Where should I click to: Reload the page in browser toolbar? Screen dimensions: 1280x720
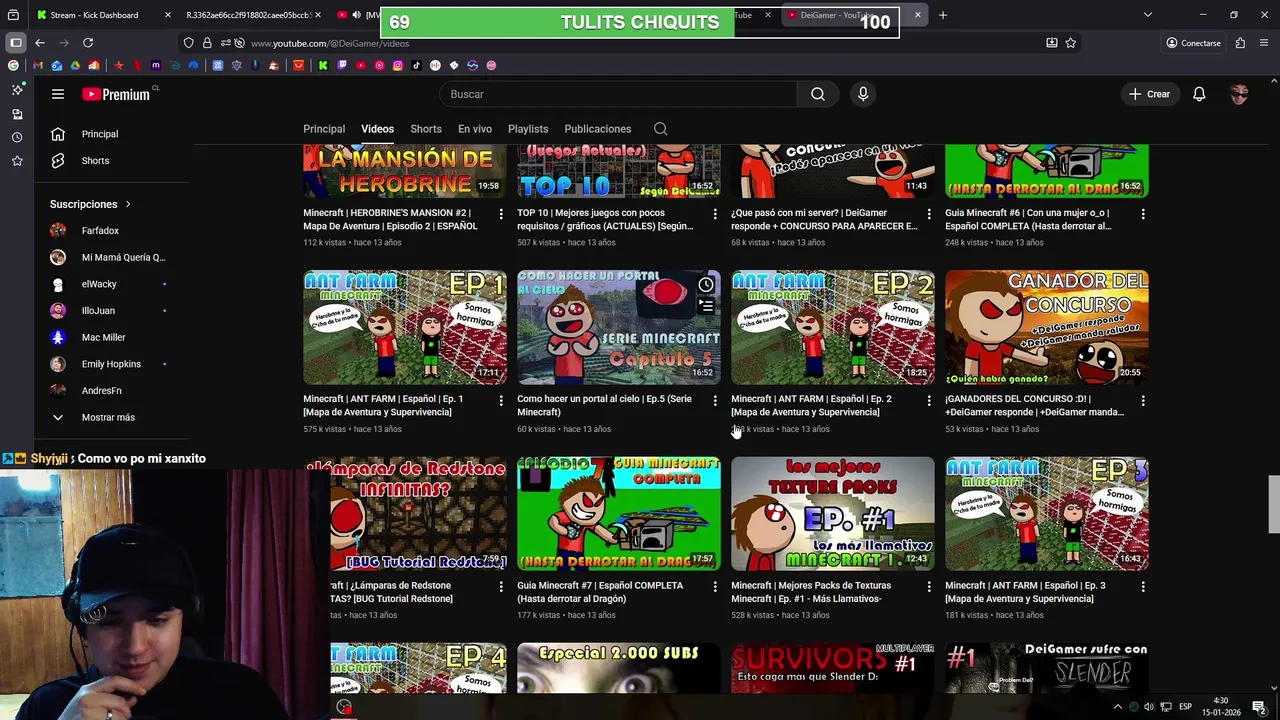(88, 43)
